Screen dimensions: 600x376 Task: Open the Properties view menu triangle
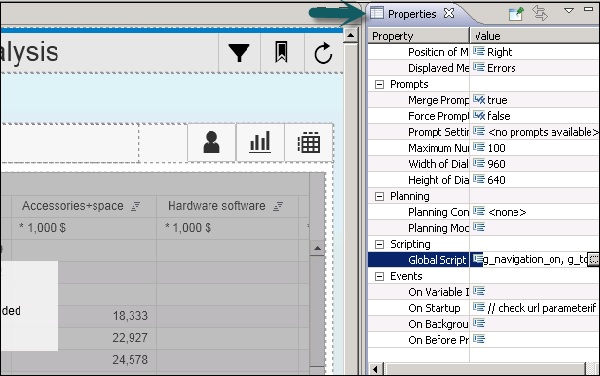pos(569,11)
